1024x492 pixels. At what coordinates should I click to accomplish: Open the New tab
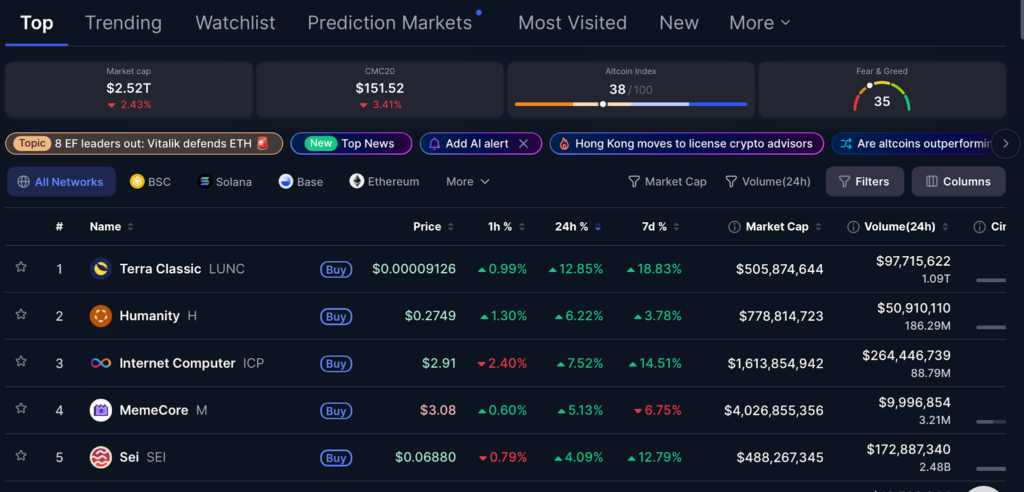point(679,23)
